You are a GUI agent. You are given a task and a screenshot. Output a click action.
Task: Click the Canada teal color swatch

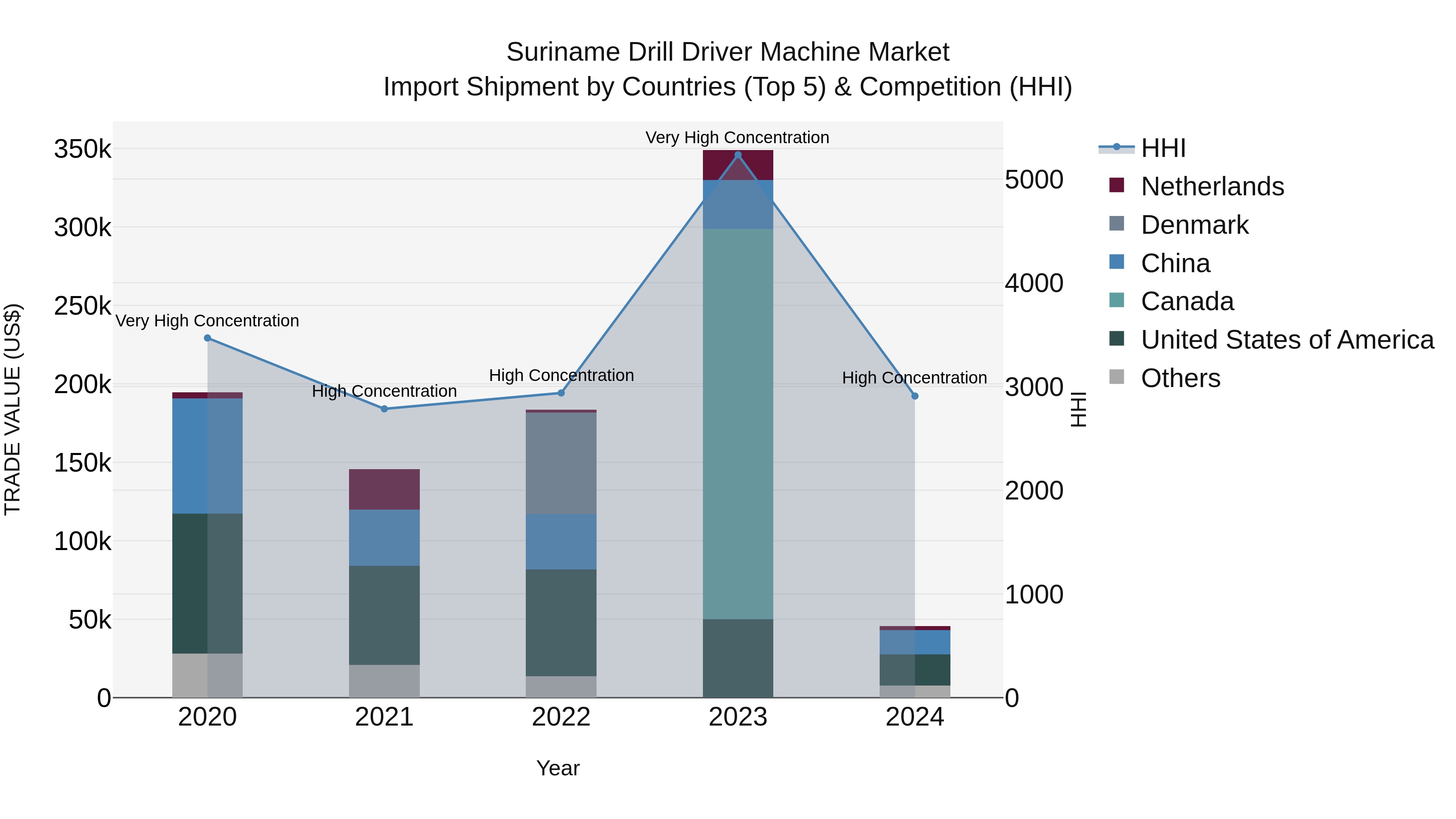(x=1116, y=300)
